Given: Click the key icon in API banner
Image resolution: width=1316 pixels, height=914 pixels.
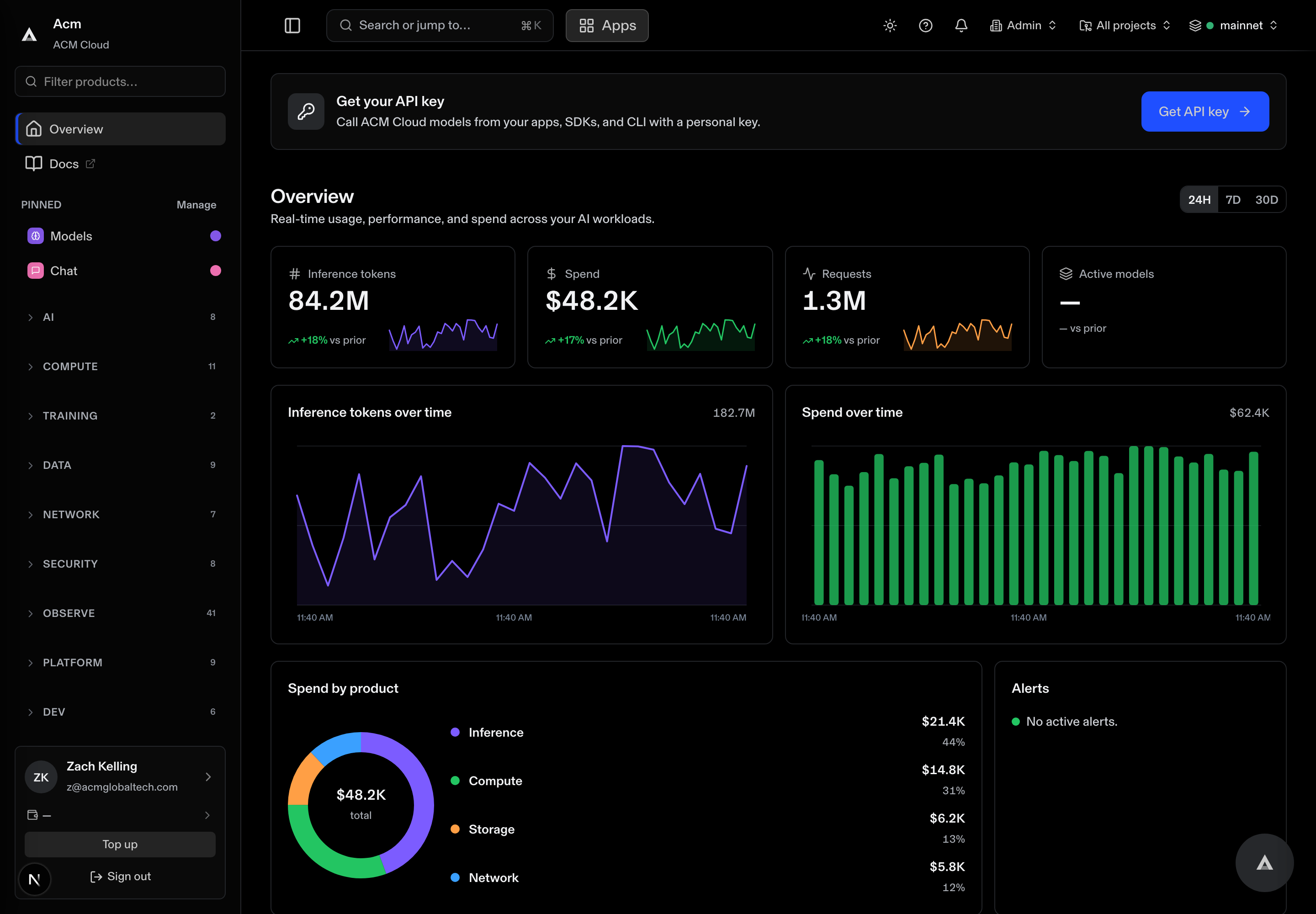Looking at the screenshot, I should tap(306, 111).
